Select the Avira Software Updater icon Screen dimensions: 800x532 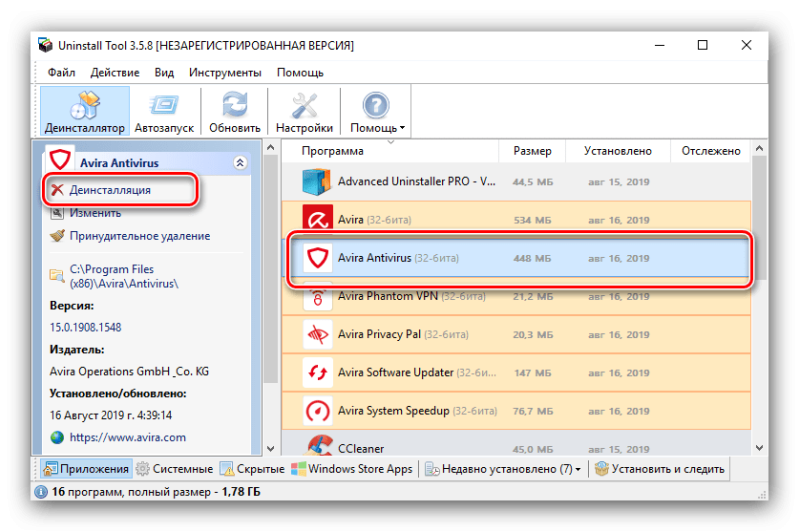point(317,373)
